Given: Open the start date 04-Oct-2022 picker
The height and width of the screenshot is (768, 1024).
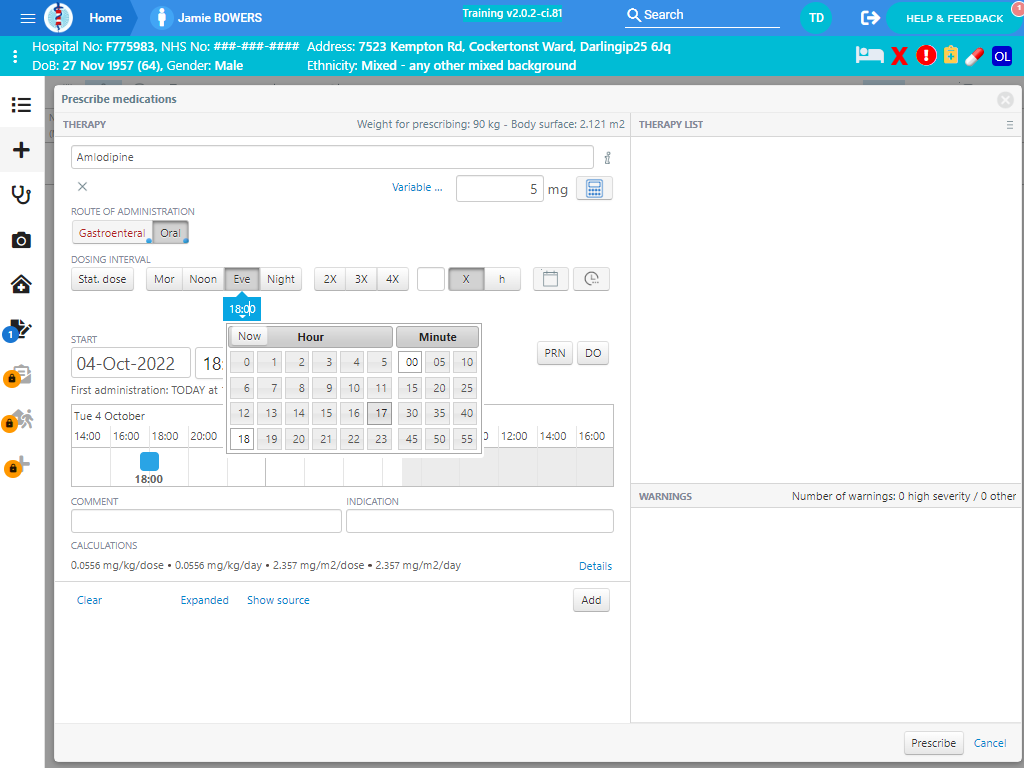Looking at the screenshot, I should [131, 363].
